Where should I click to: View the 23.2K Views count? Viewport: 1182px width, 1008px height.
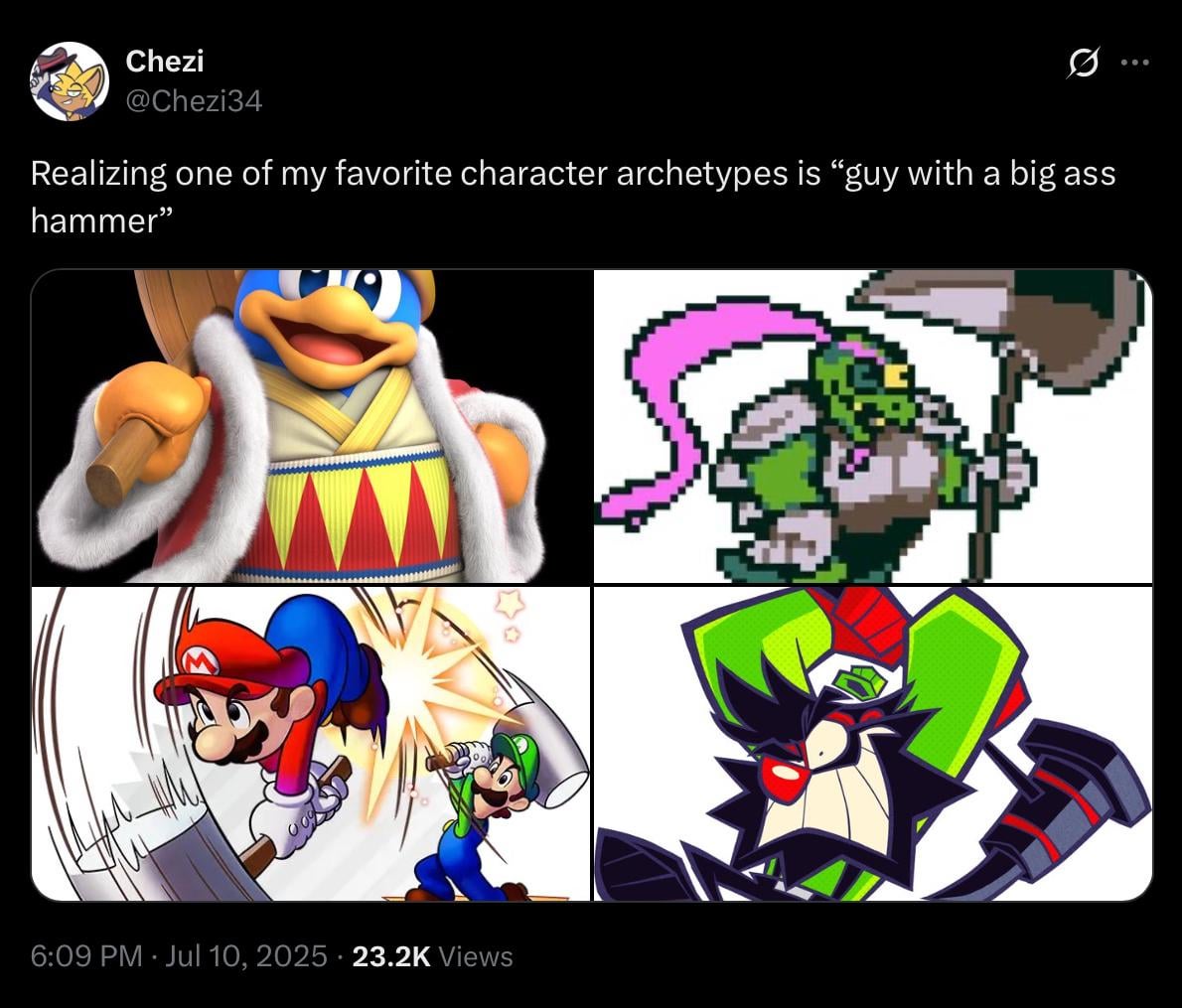click(x=432, y=956)
